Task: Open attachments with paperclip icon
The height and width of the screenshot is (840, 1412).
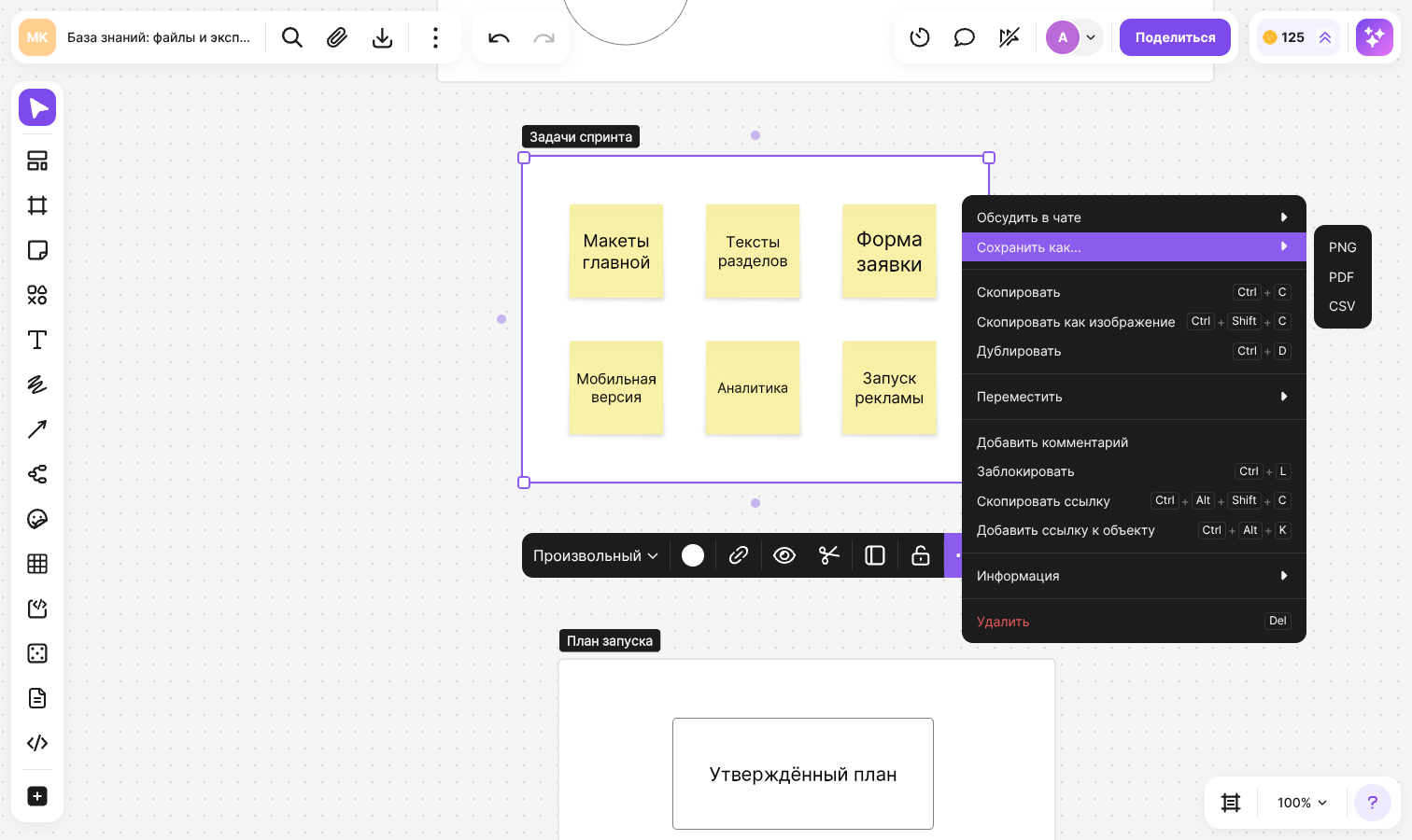Action: [x=337, y=37]
